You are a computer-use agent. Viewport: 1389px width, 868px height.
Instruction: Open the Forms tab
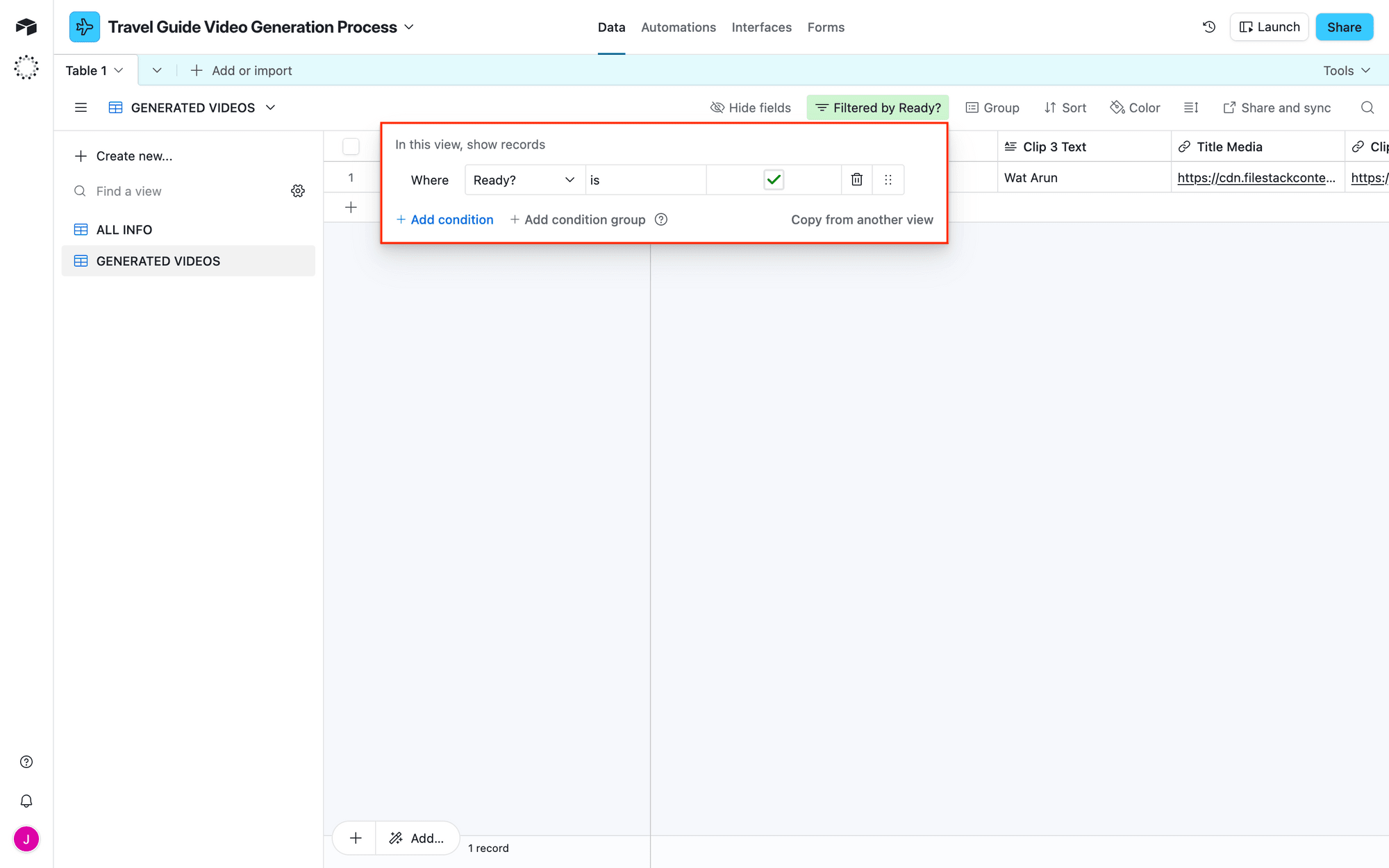pyautogui.click(x=826, y=26)
